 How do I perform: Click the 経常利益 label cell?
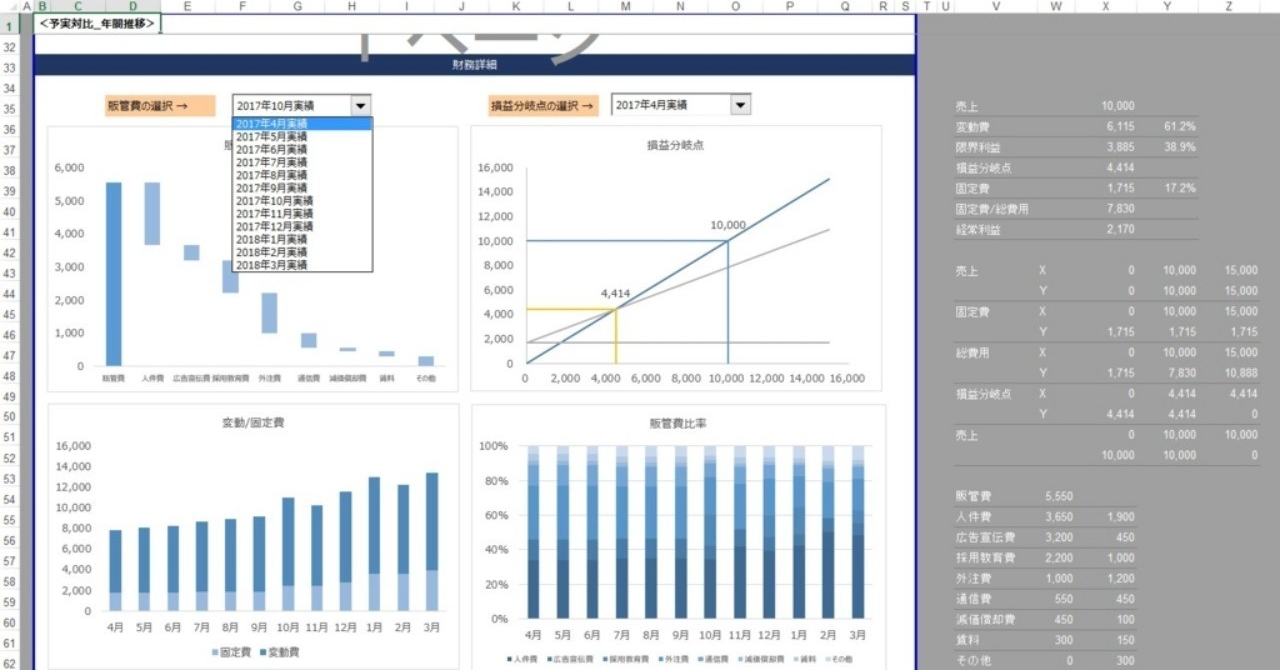pos(976,230)
